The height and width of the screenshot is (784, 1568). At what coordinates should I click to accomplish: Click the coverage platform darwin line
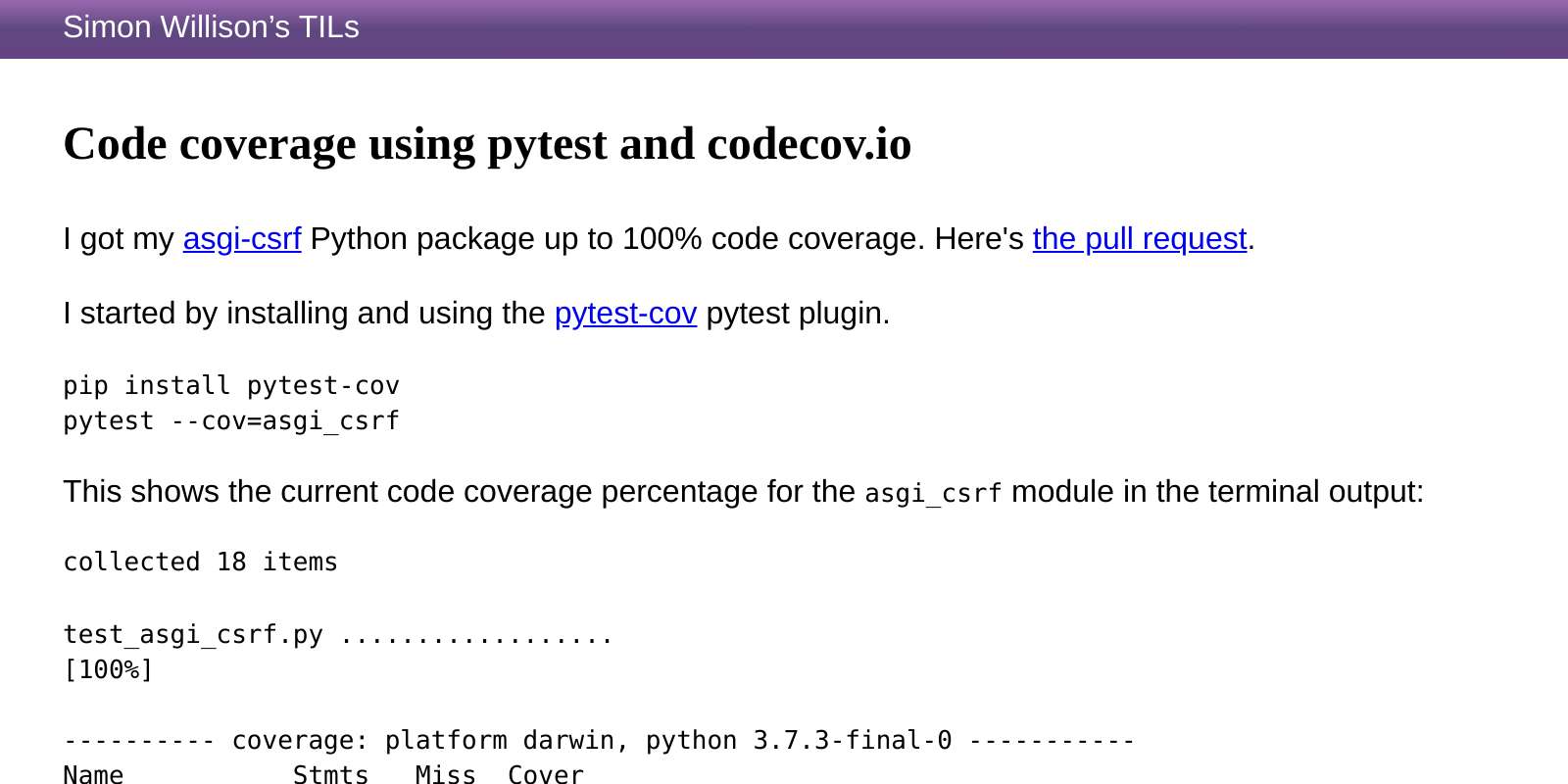pyautogui.click(x=599, y=740)
